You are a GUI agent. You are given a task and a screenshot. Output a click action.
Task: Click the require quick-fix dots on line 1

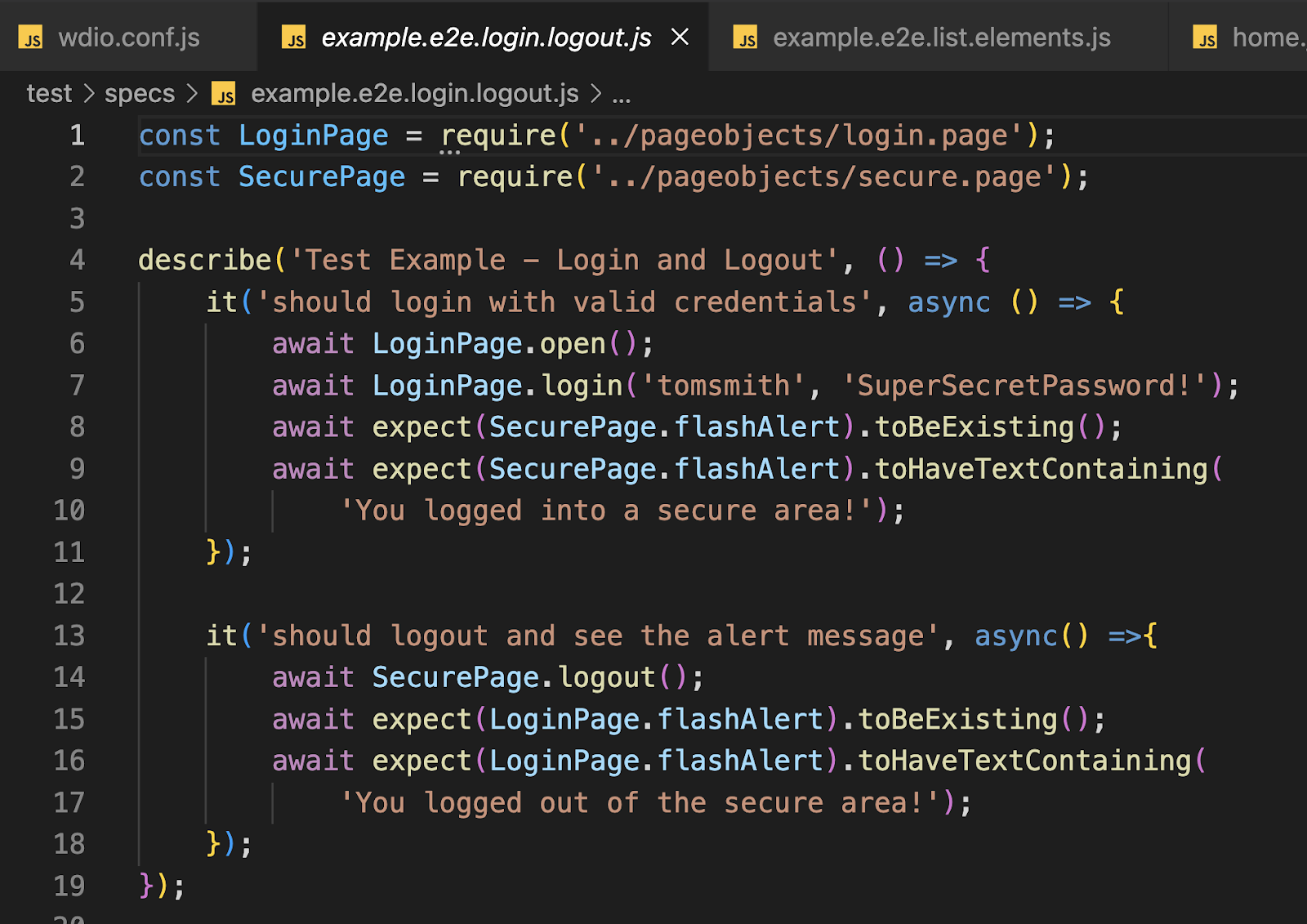tap(450, 153)
